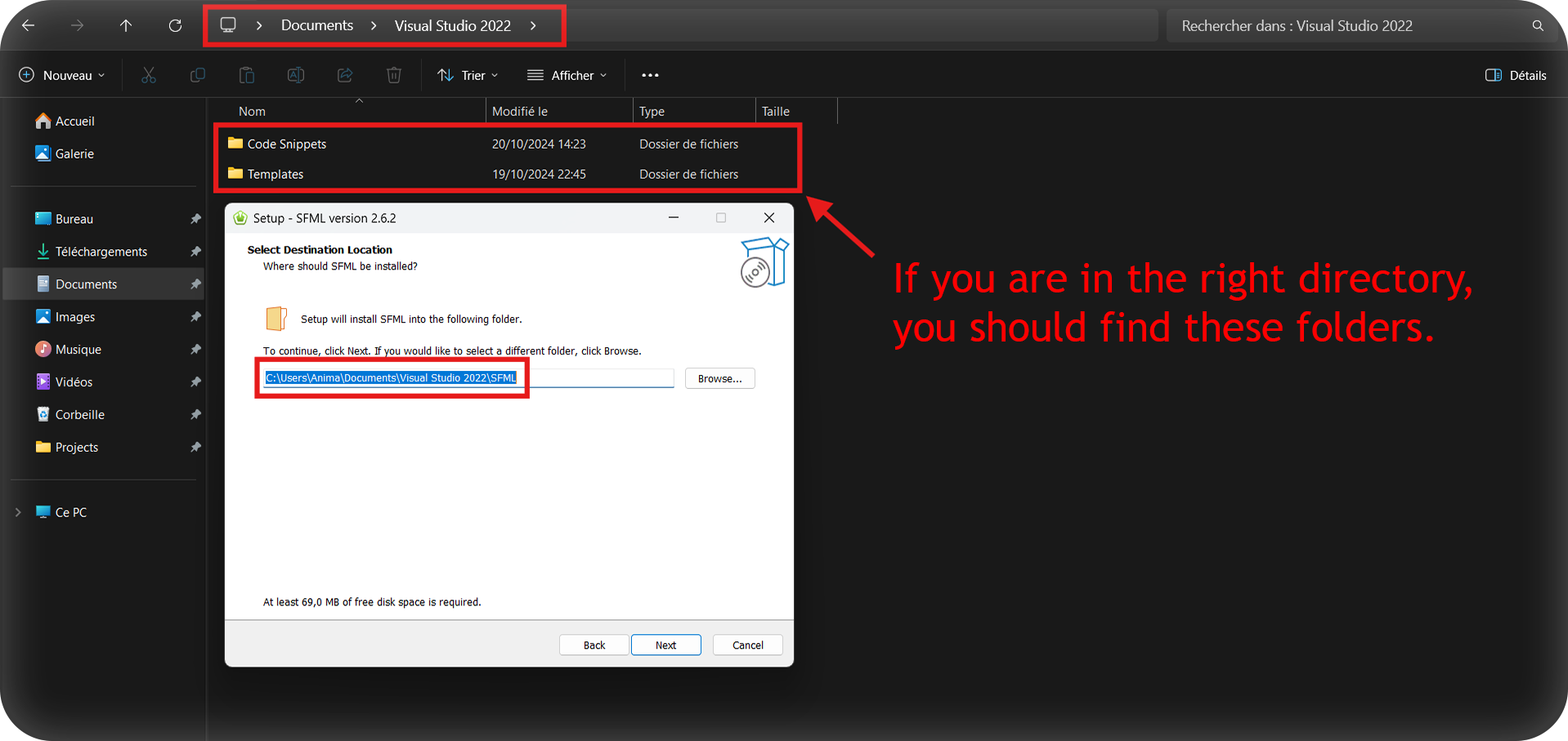Click Back in the SFML setup
This screenshot has width=1568, height=741.
[594, 645]
